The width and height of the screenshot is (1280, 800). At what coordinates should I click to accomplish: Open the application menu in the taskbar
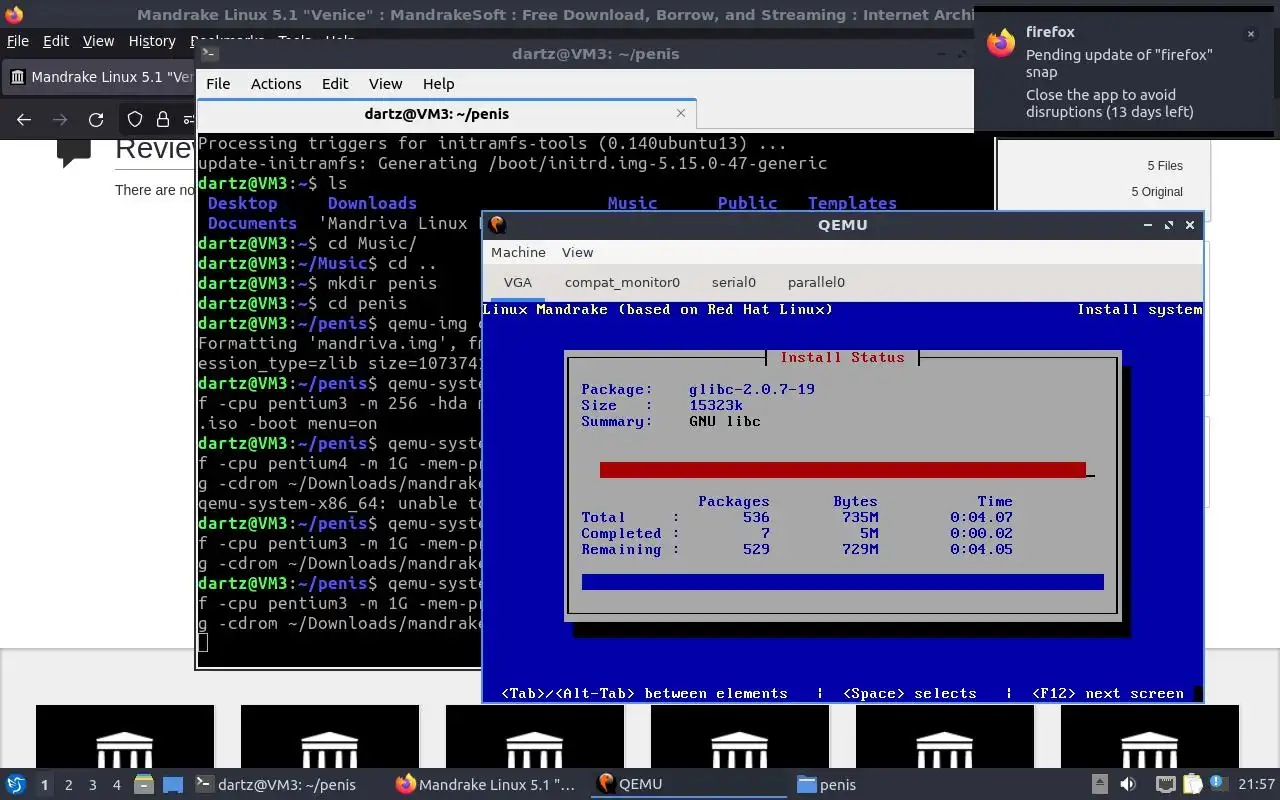pos(15,784)
